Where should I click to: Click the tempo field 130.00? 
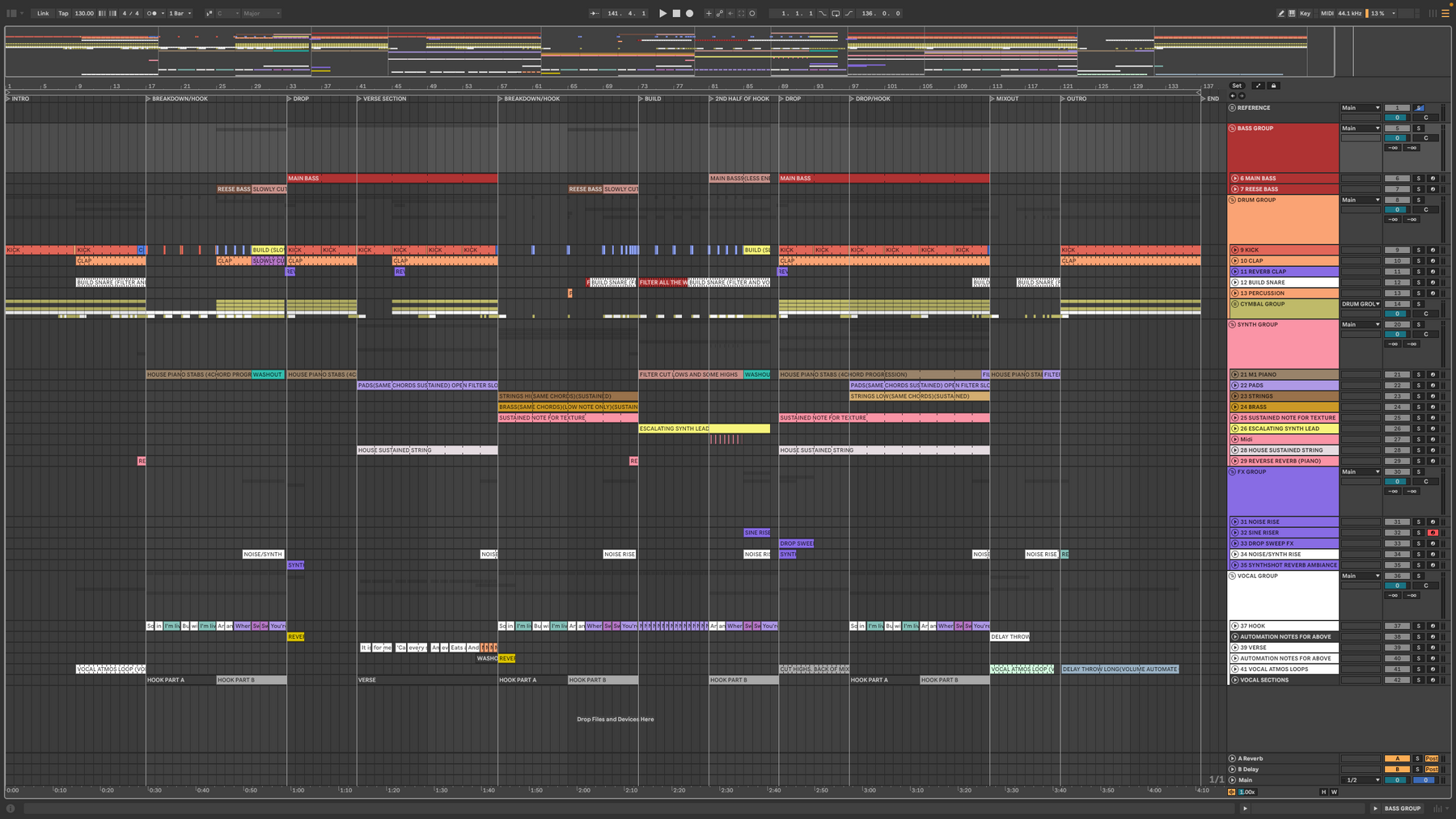pos(84,13)
